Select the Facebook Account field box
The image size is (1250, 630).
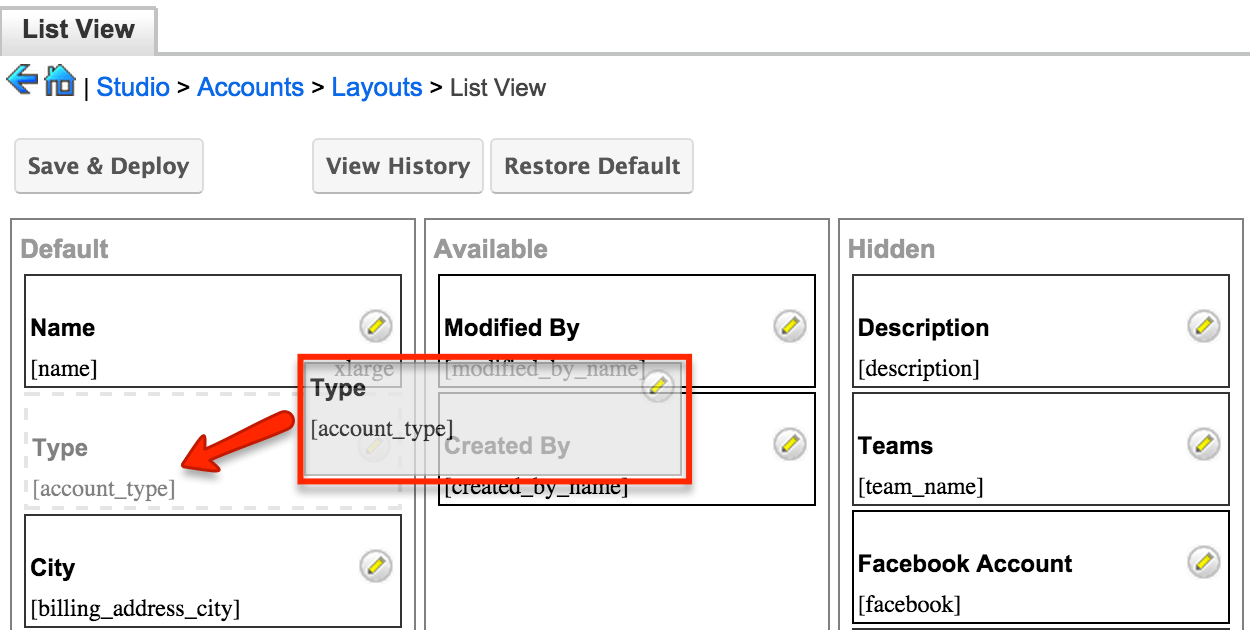[x=1041, y=567]
